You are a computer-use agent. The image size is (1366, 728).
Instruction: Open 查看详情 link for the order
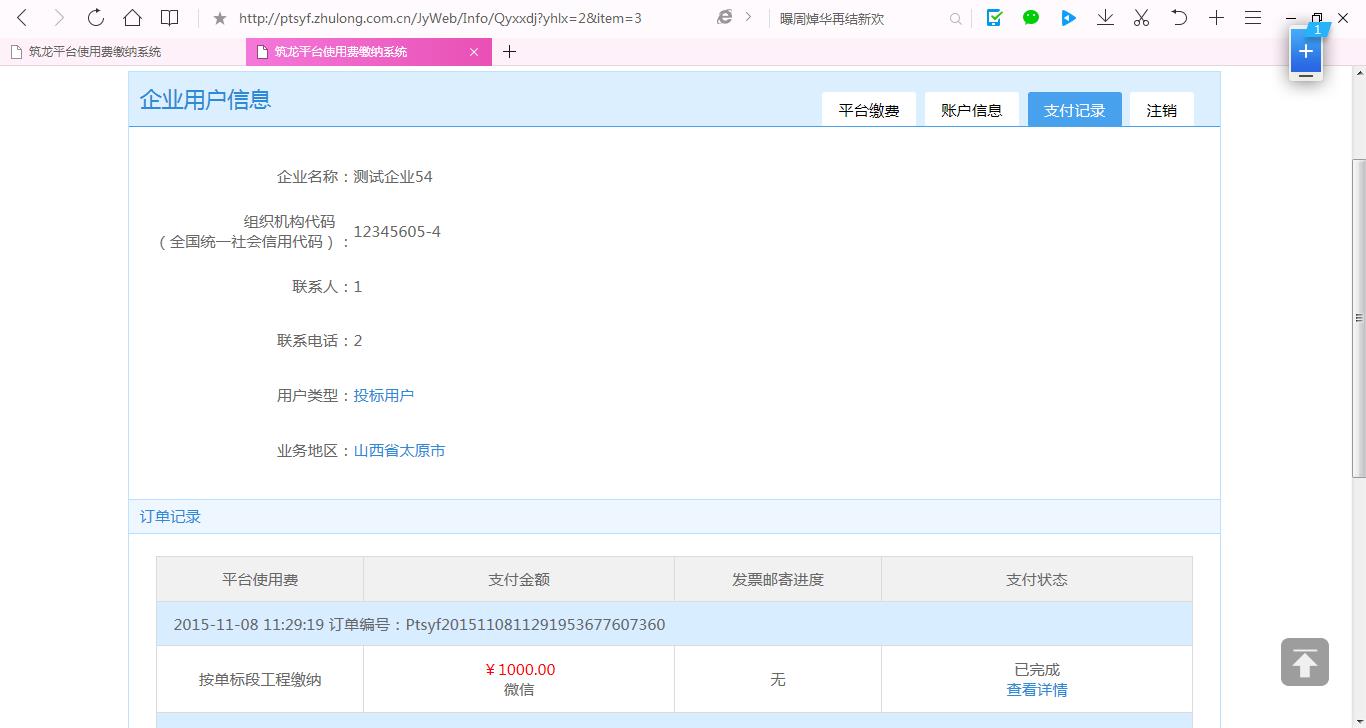point(1036,690)
